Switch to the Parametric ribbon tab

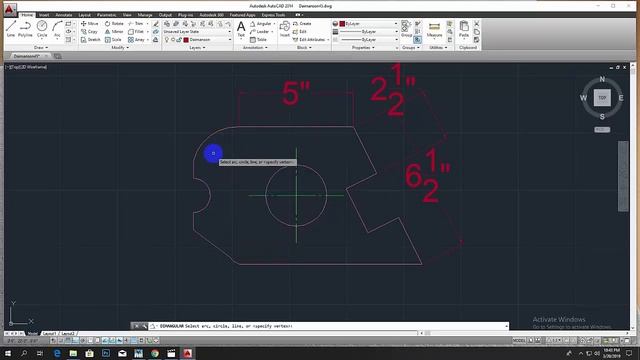point(107,15)
